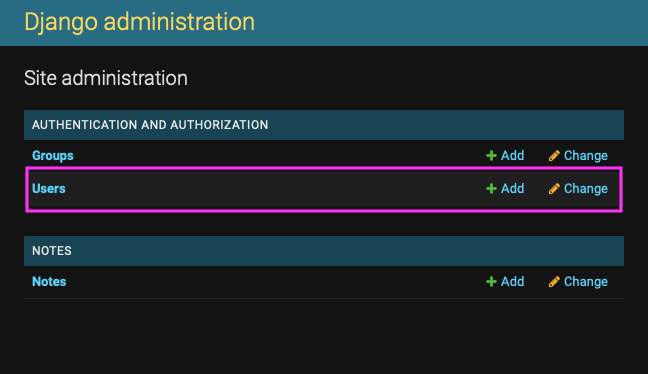648x374 pixels.
Task: Open the Notes model link
Action: (x=49, y=282)
